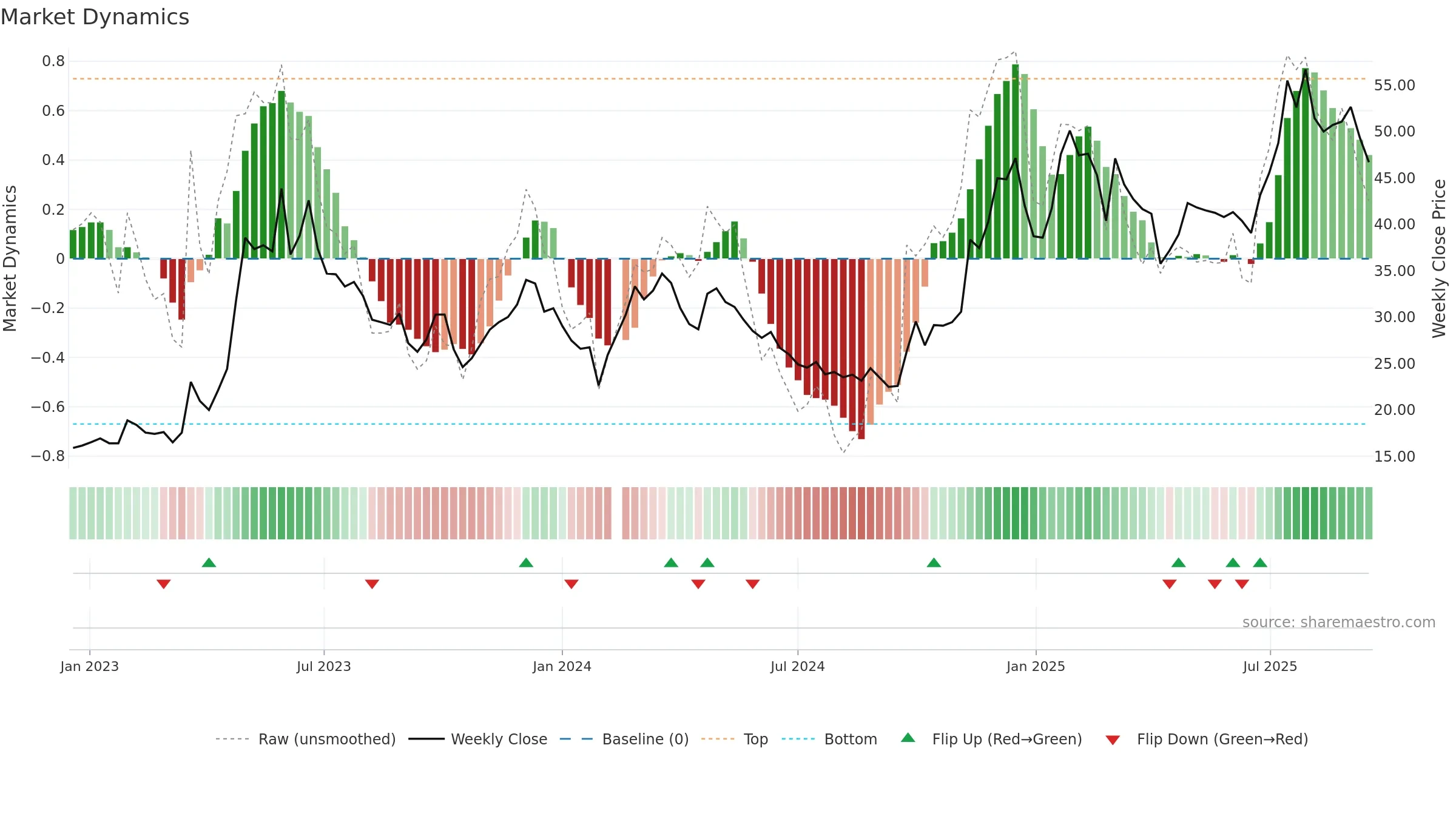Viewport: 1456px width, 819px height.
Task: Click the 35.00 price axis tick
Action: point(1395,271)
